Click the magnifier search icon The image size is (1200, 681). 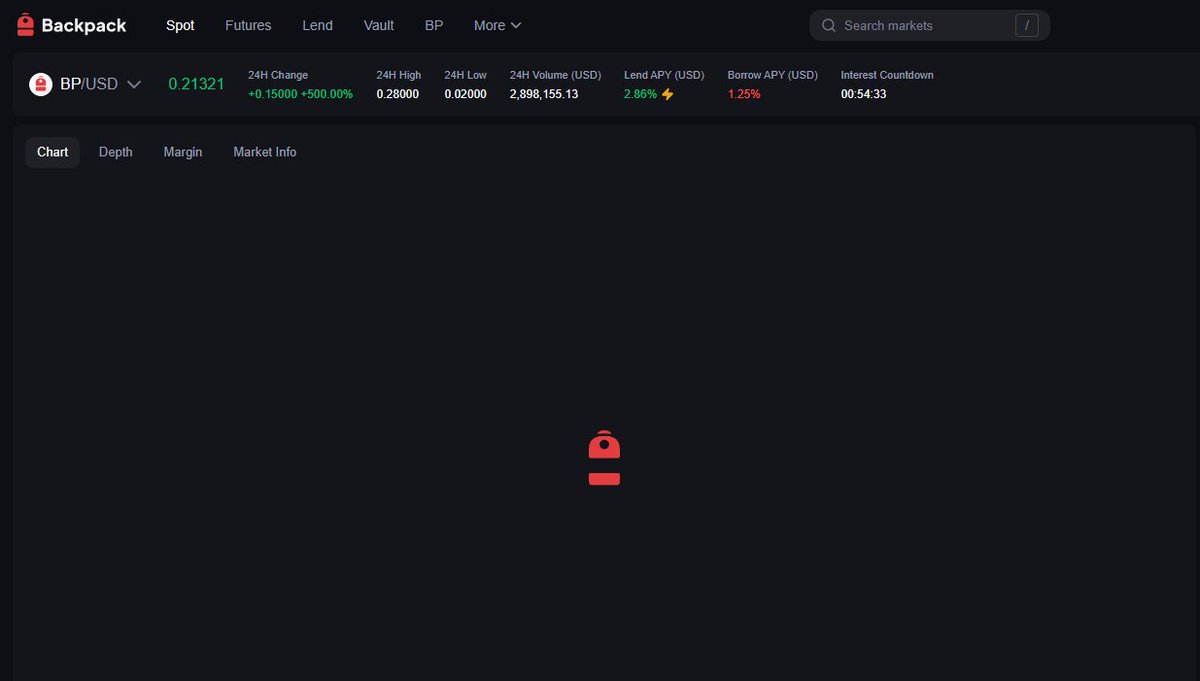(828, 25)
